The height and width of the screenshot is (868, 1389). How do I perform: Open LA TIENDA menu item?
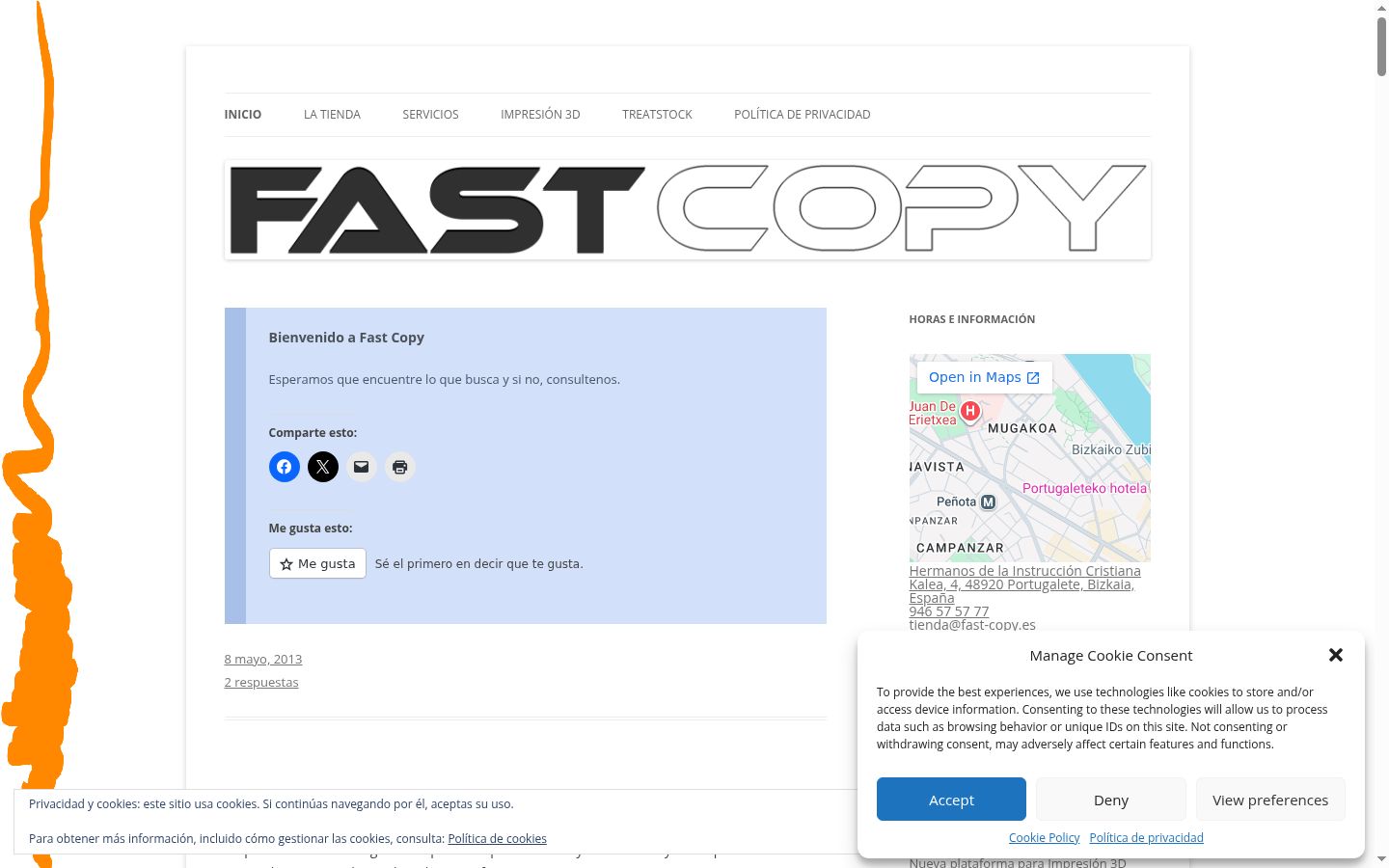tap(332, 114)
